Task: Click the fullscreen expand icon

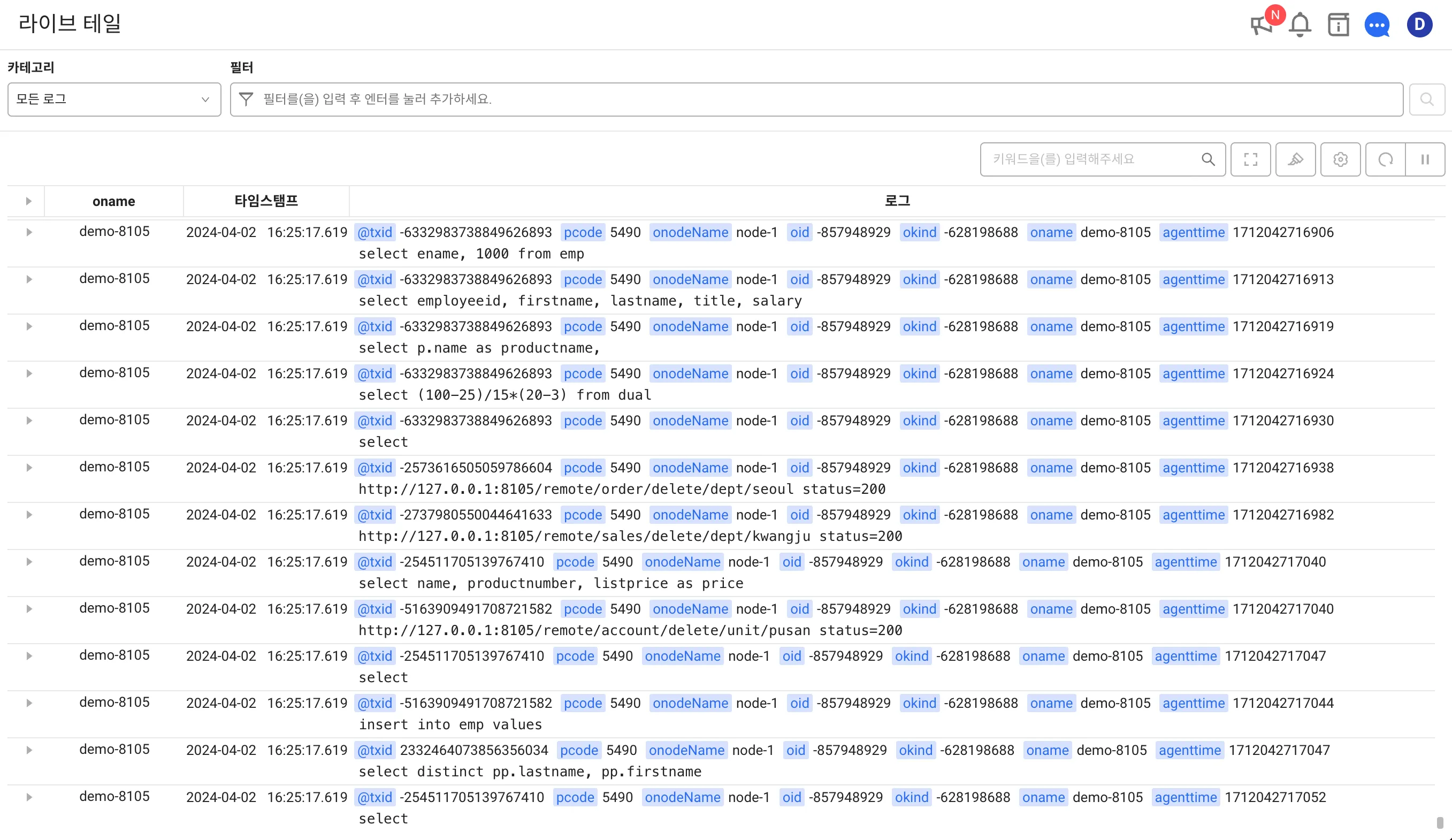Action: (x=1250, y=159)
